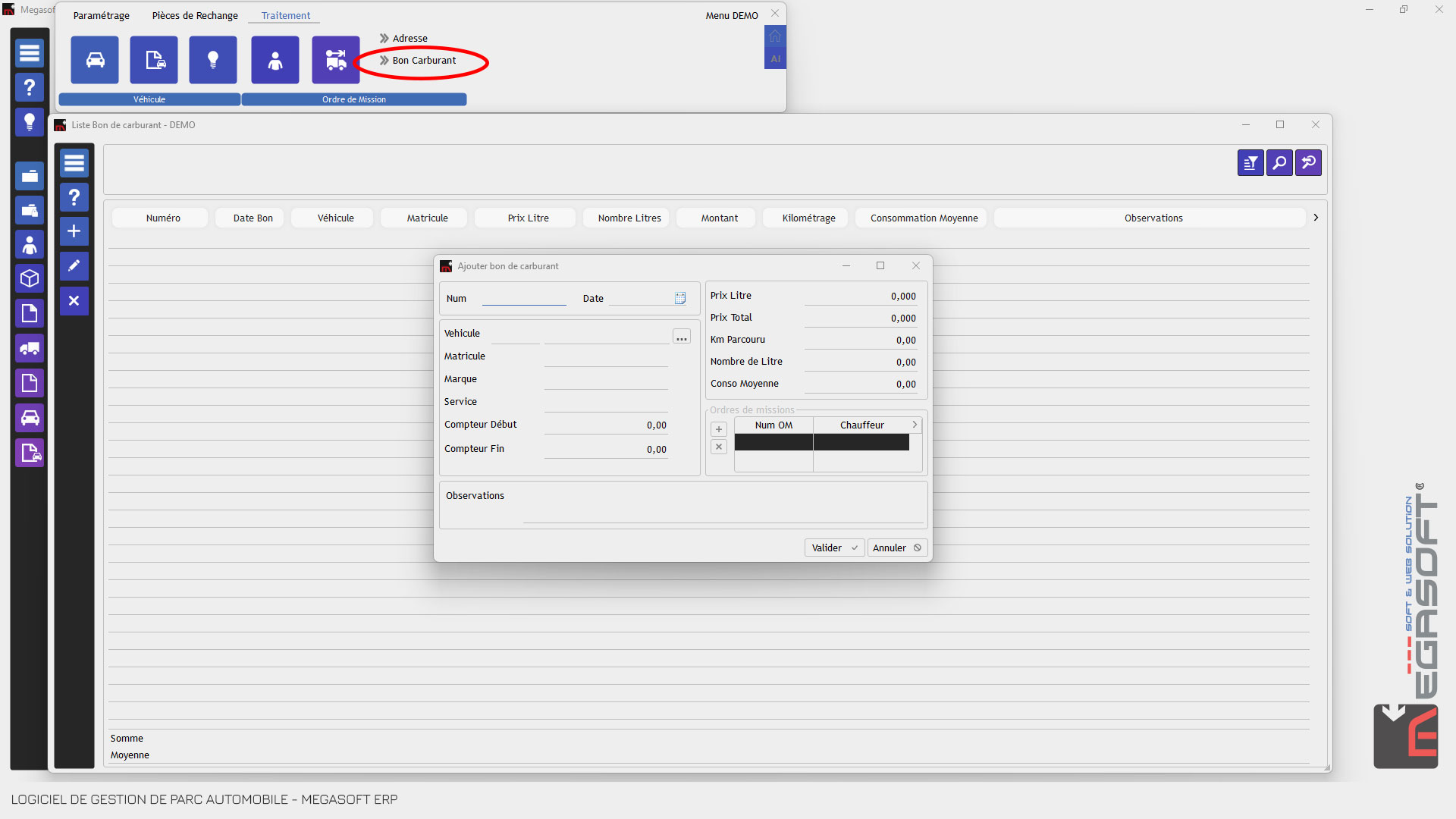The width and height of the screenshot is (1456, 819).
Task: Open the Pièces de Rechange tab
Action: (x=195, y=16)
